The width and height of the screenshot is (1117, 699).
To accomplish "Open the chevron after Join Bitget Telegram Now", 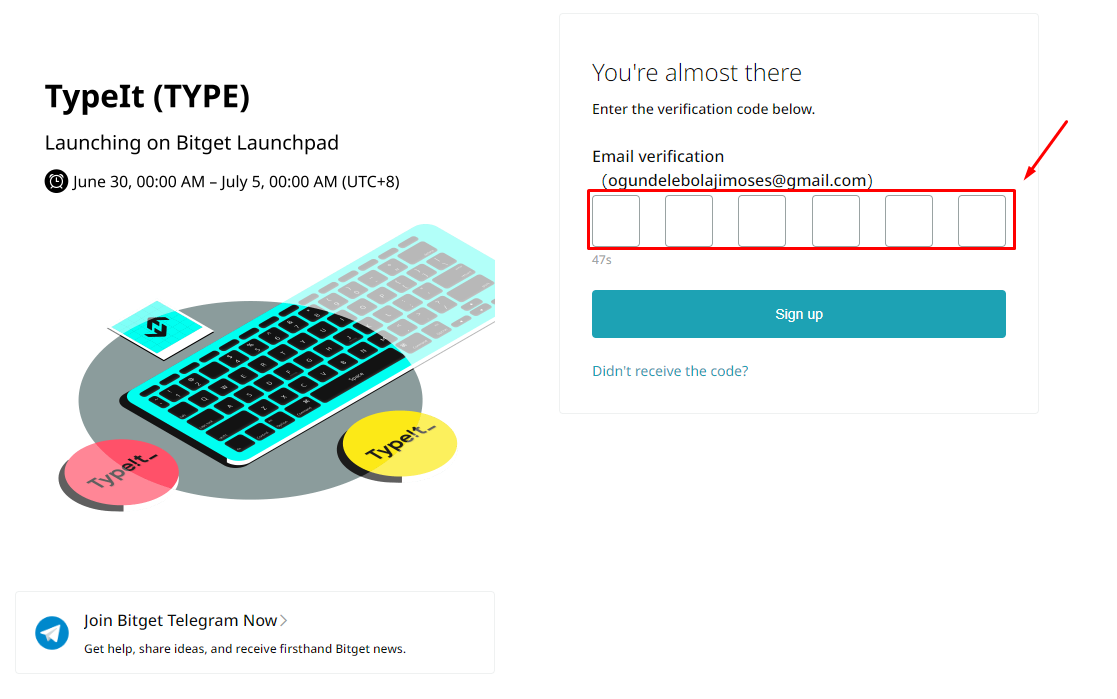I will [x=284, y=621].
